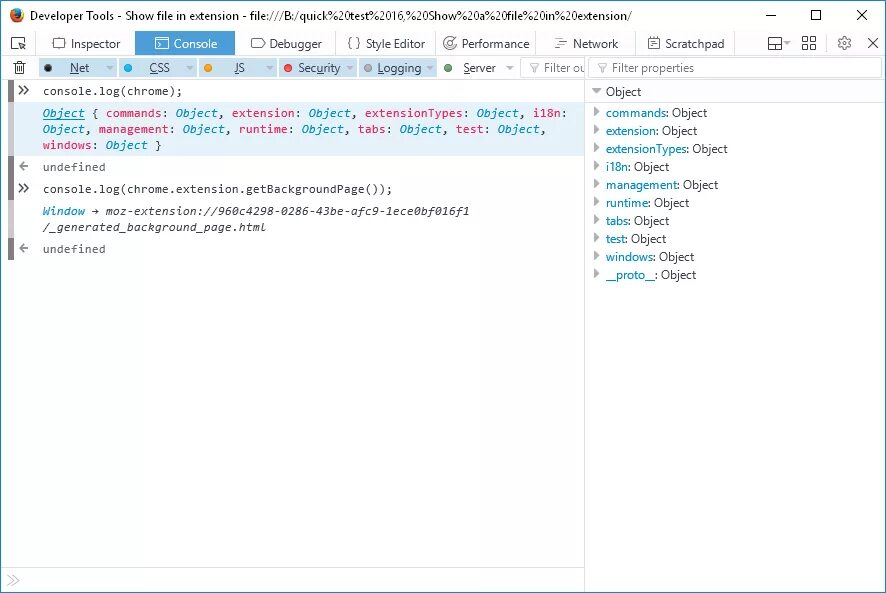Click the underlined Object link in output
Screen dimensions: 886x593
coord(63,113)
